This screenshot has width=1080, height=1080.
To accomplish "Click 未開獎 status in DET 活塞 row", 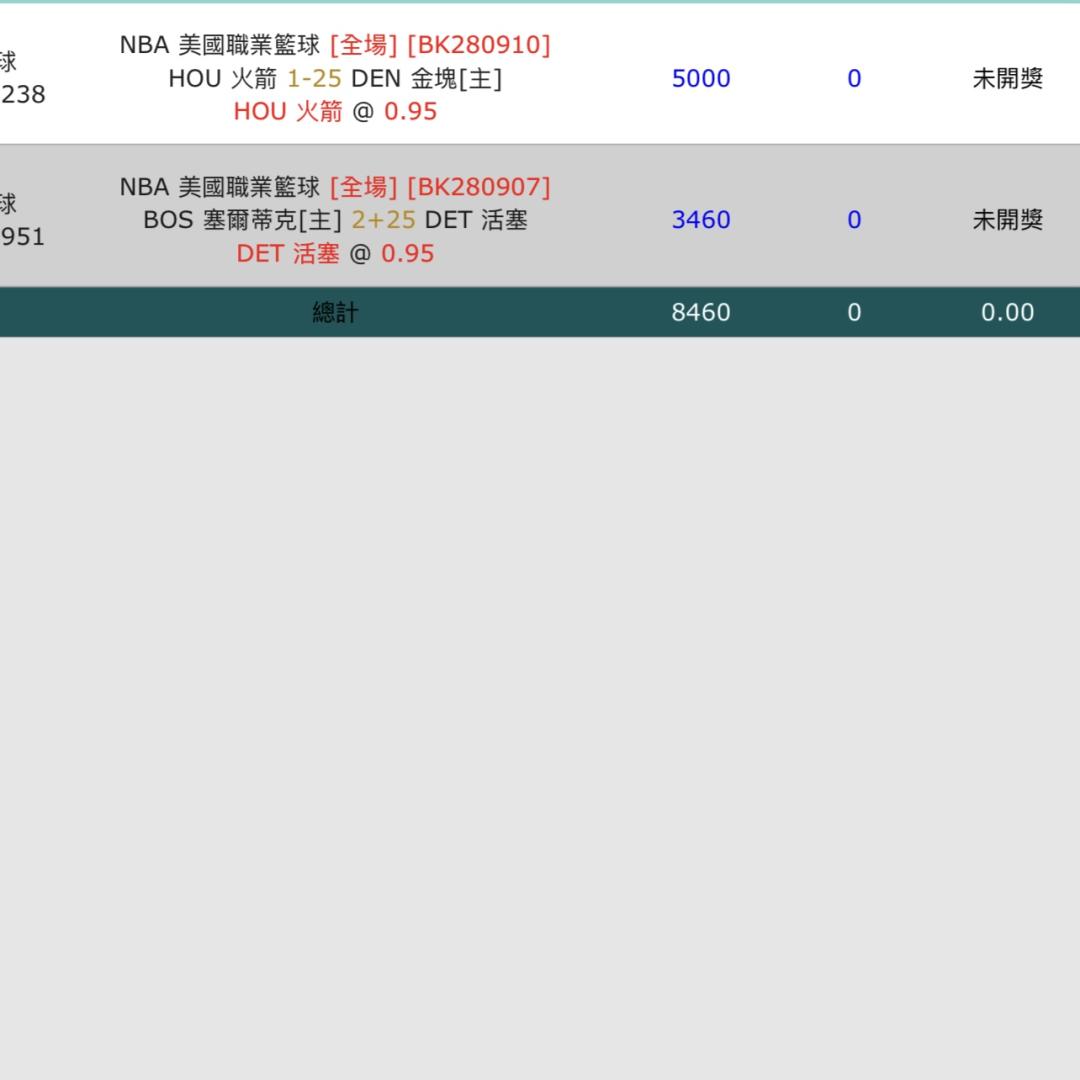I will click(1007, 220).
